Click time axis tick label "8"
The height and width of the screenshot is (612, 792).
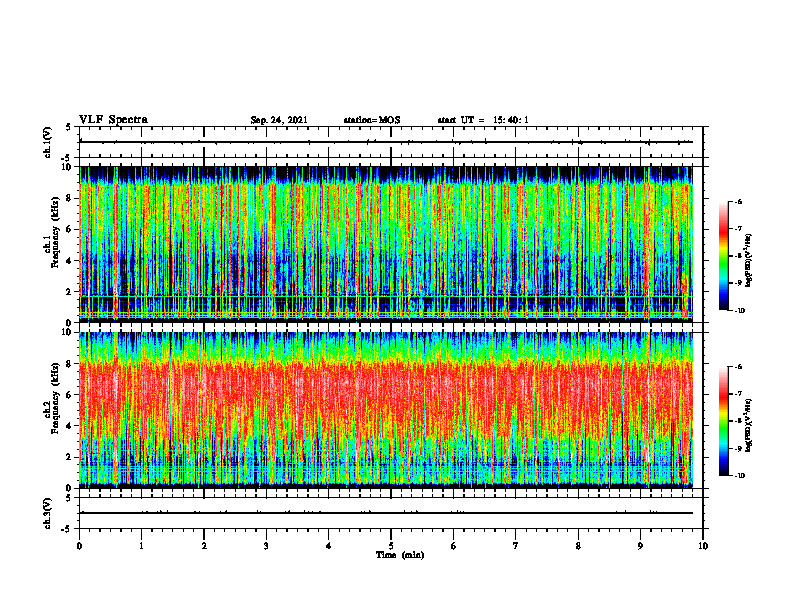578,546
